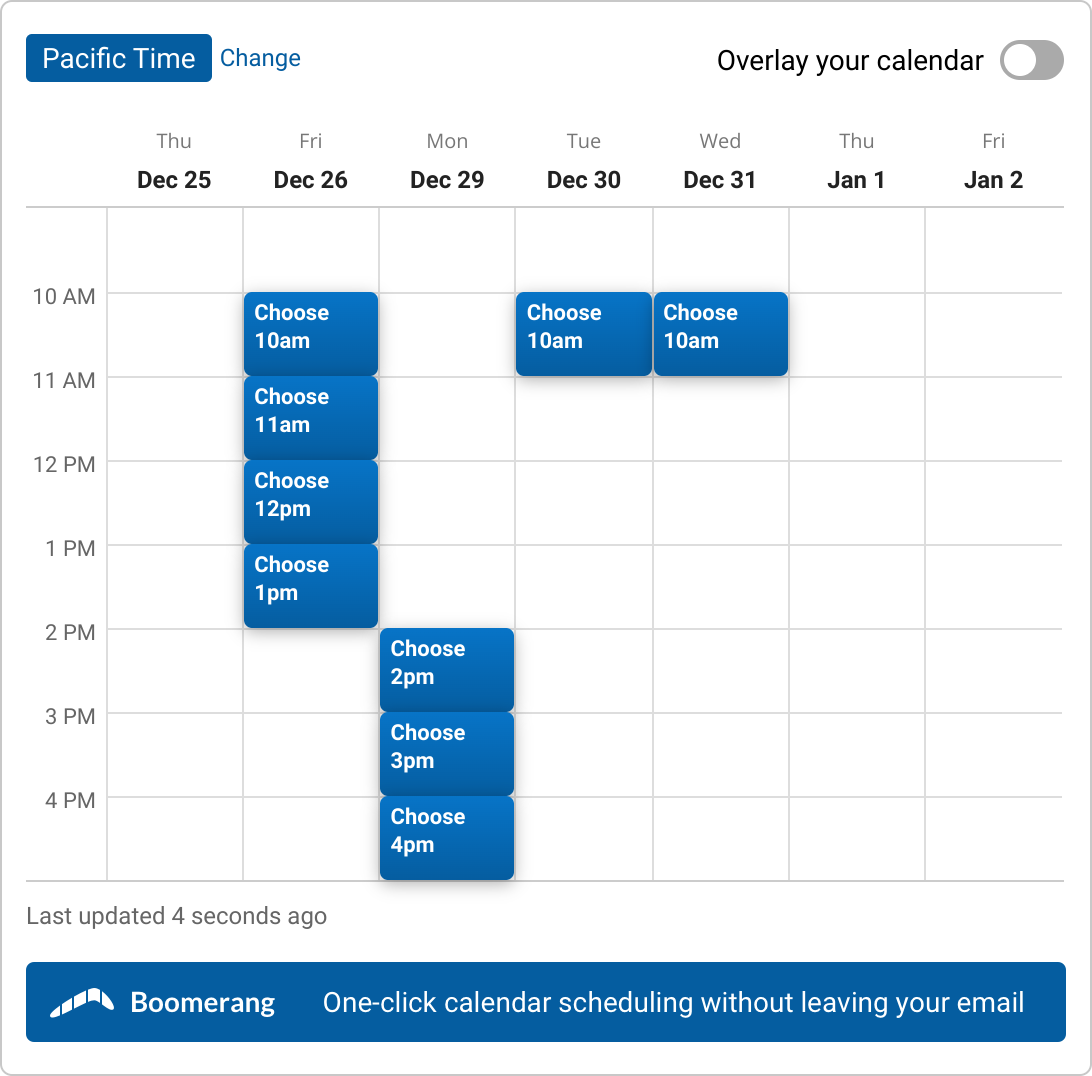
Task: Choose the 11am slot on Fri Dec 26
Action: 310,417
